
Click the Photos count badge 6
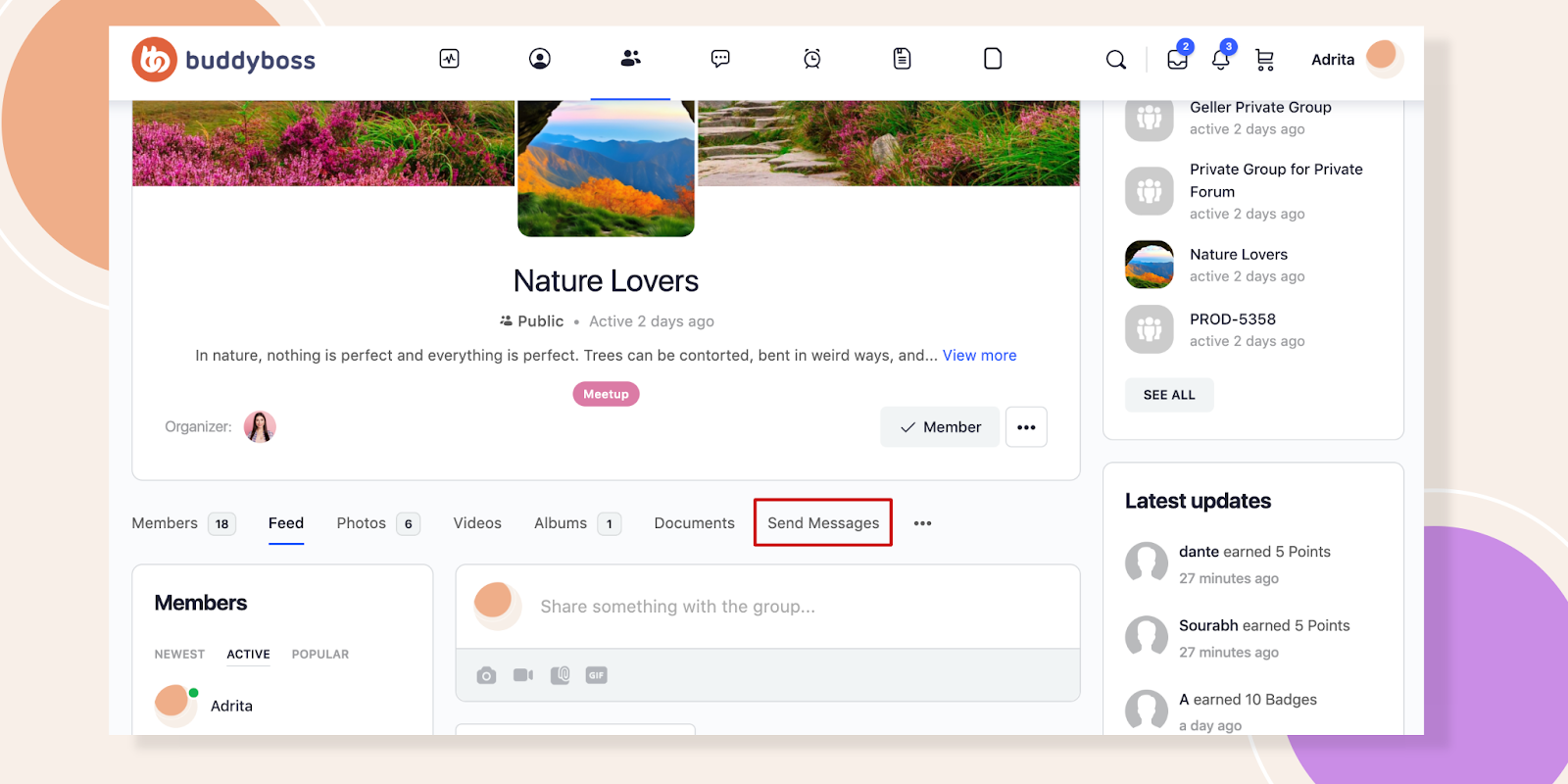pos(409,524)
